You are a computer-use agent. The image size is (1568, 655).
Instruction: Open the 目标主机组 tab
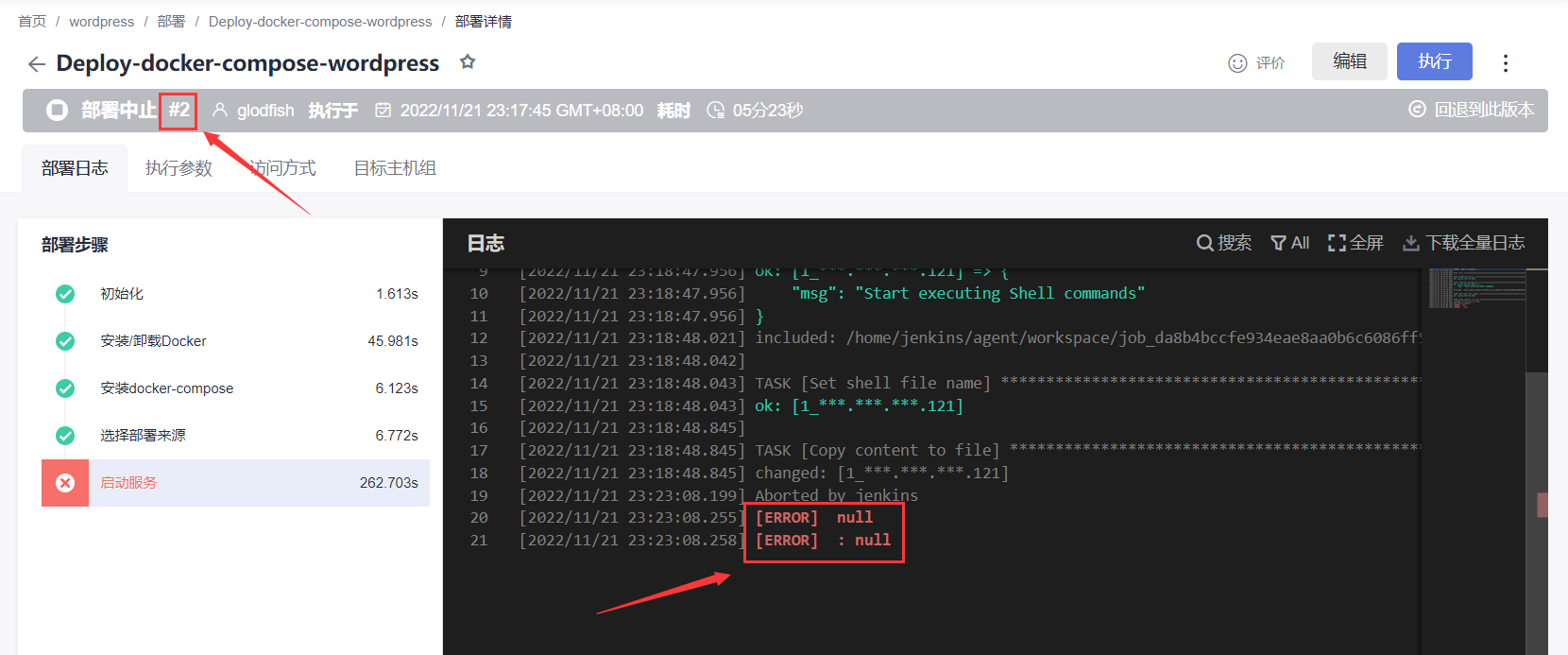click(x=395, y=168)
